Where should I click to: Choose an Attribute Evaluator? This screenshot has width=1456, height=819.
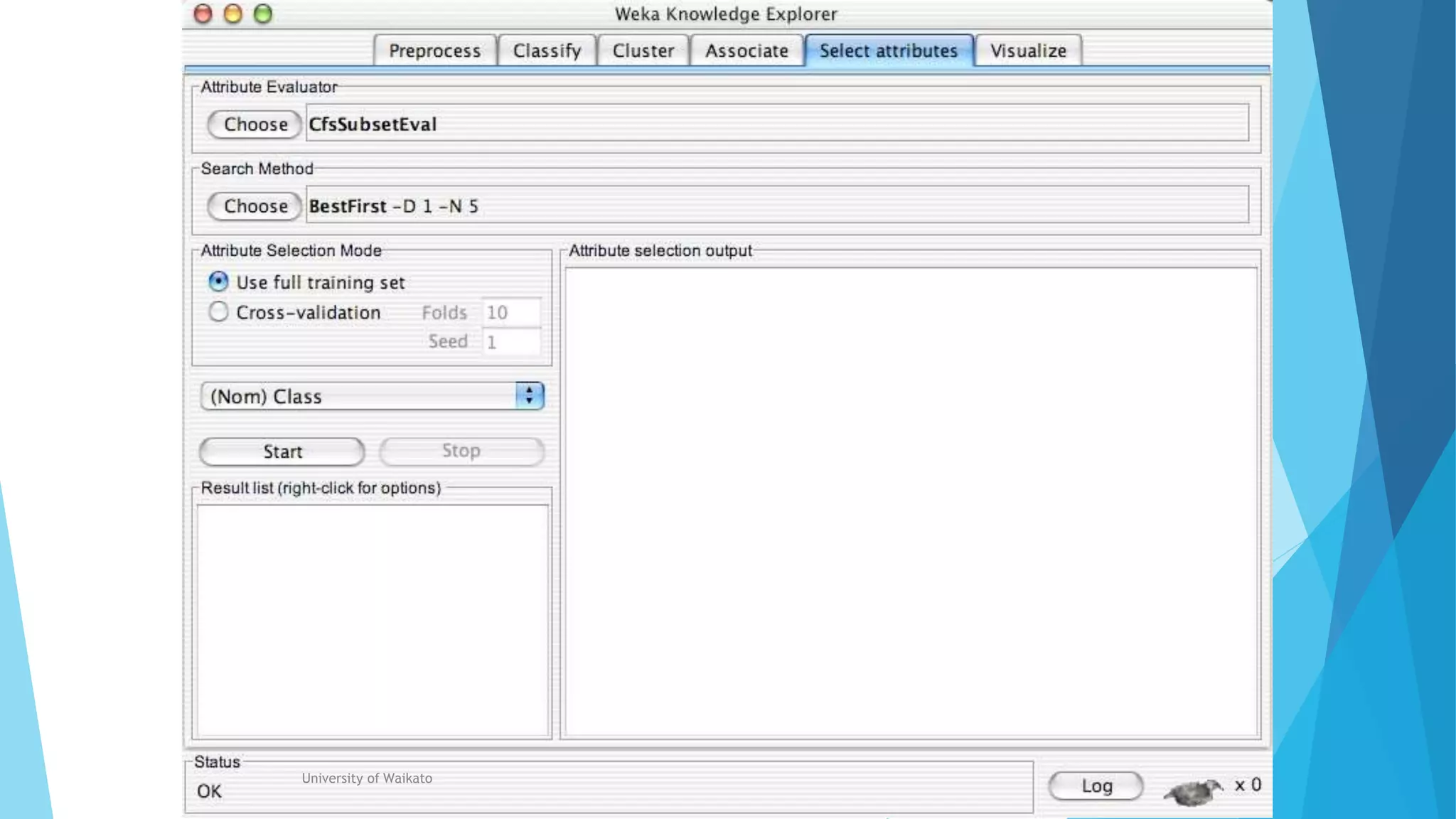pos(255,124)
